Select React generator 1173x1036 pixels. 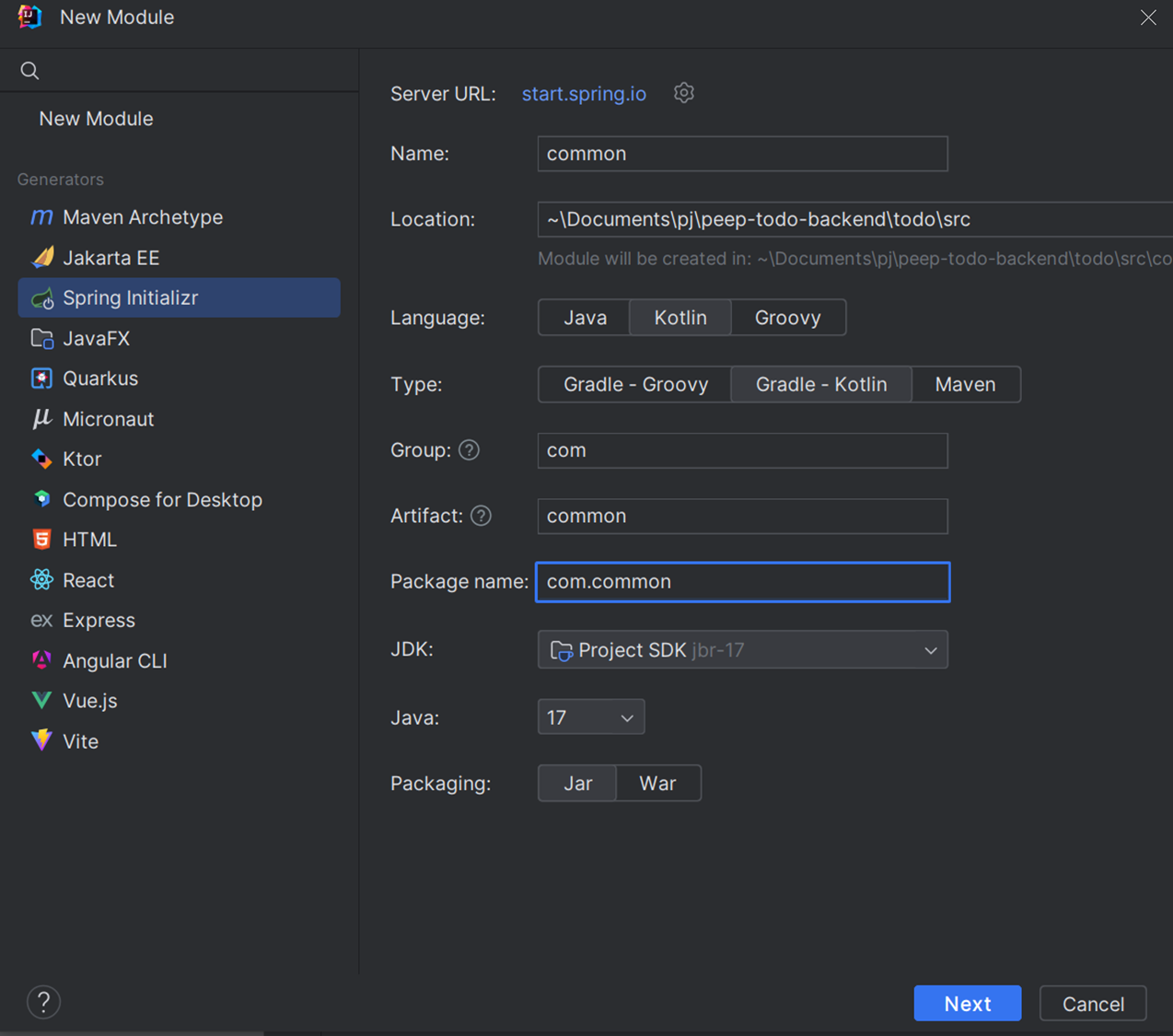pyautogui.click(x=180, y=580)
